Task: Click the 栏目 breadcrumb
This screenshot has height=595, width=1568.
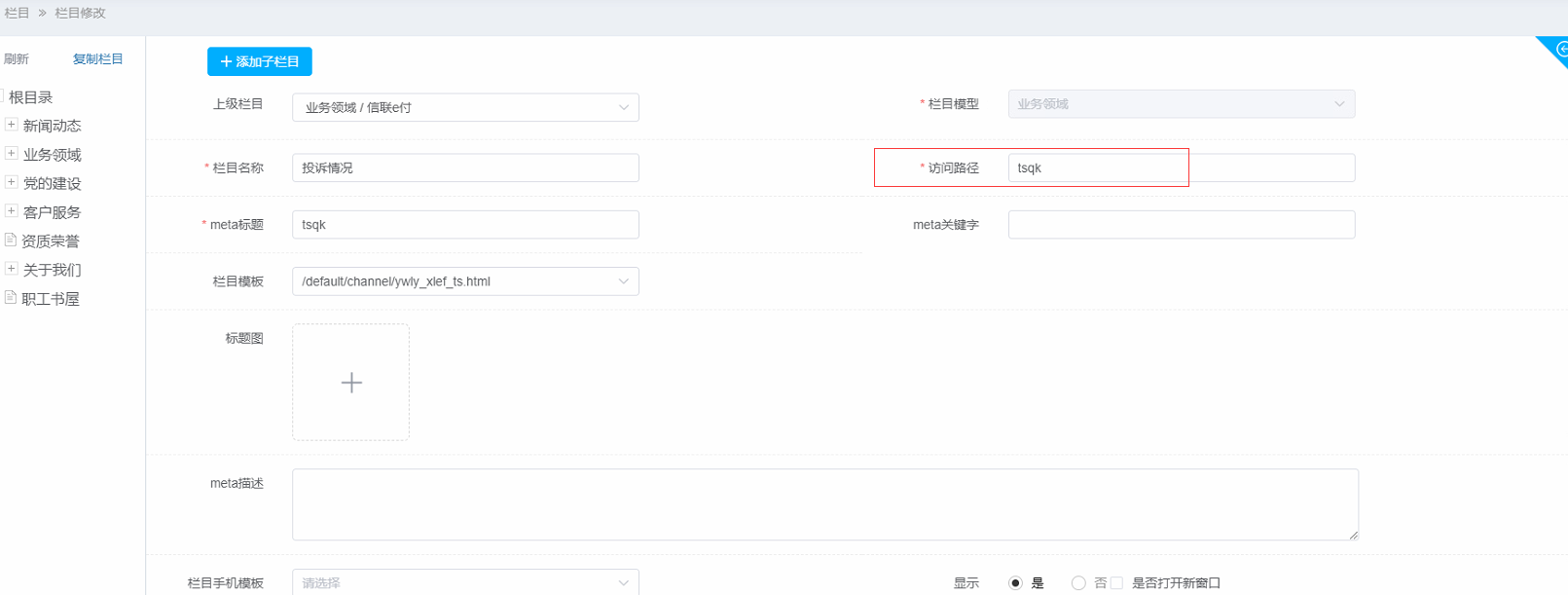Action: pos(17,13)
